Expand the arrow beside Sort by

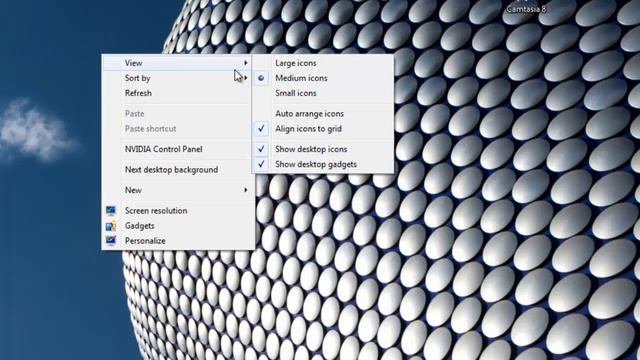(246, 78)
